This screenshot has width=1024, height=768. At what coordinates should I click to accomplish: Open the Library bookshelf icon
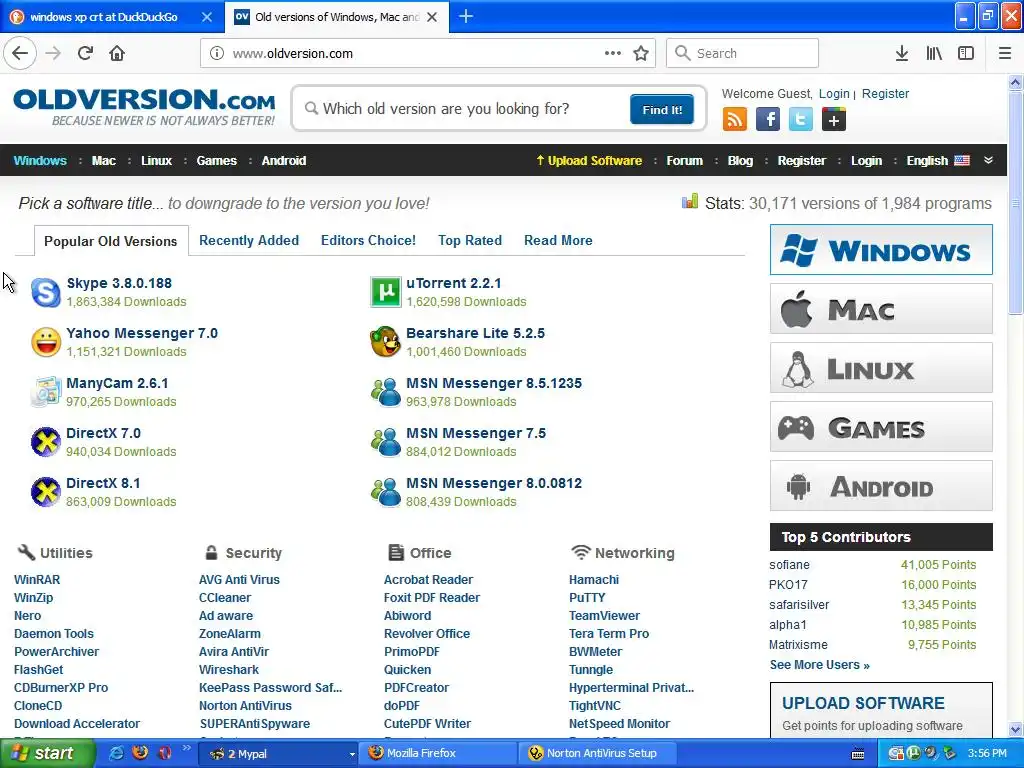coord(934,53)
